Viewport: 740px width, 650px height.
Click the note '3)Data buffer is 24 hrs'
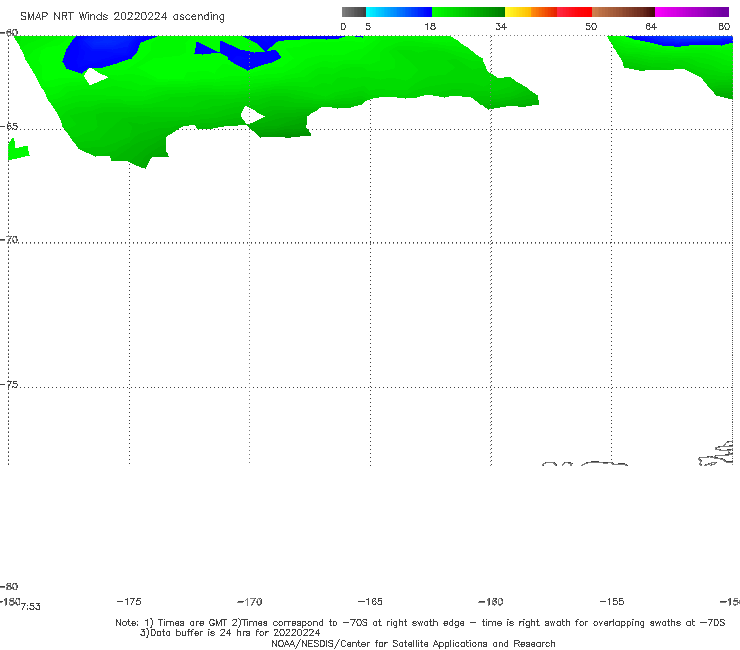click(x=230, y=633)
